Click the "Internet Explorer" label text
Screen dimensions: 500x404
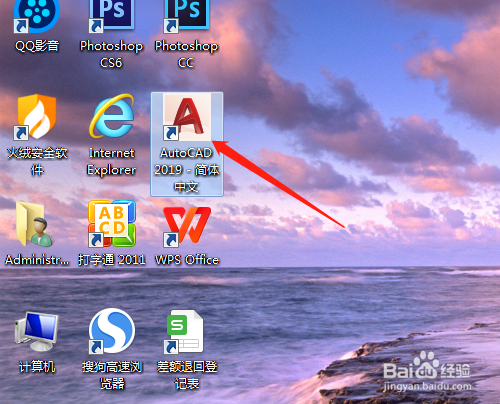[111, 162]
